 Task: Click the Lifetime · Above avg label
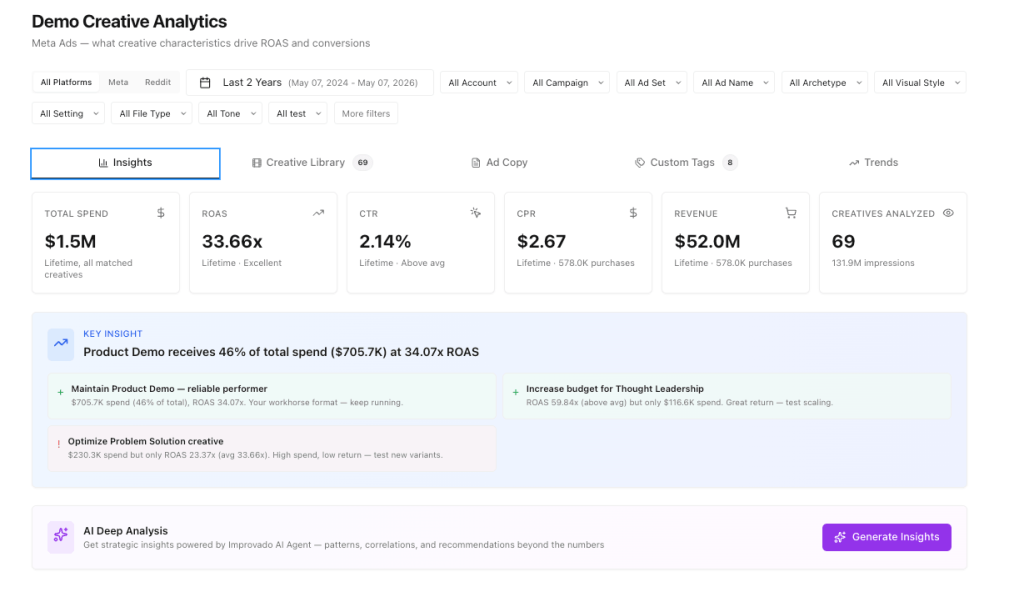[402, 263]
